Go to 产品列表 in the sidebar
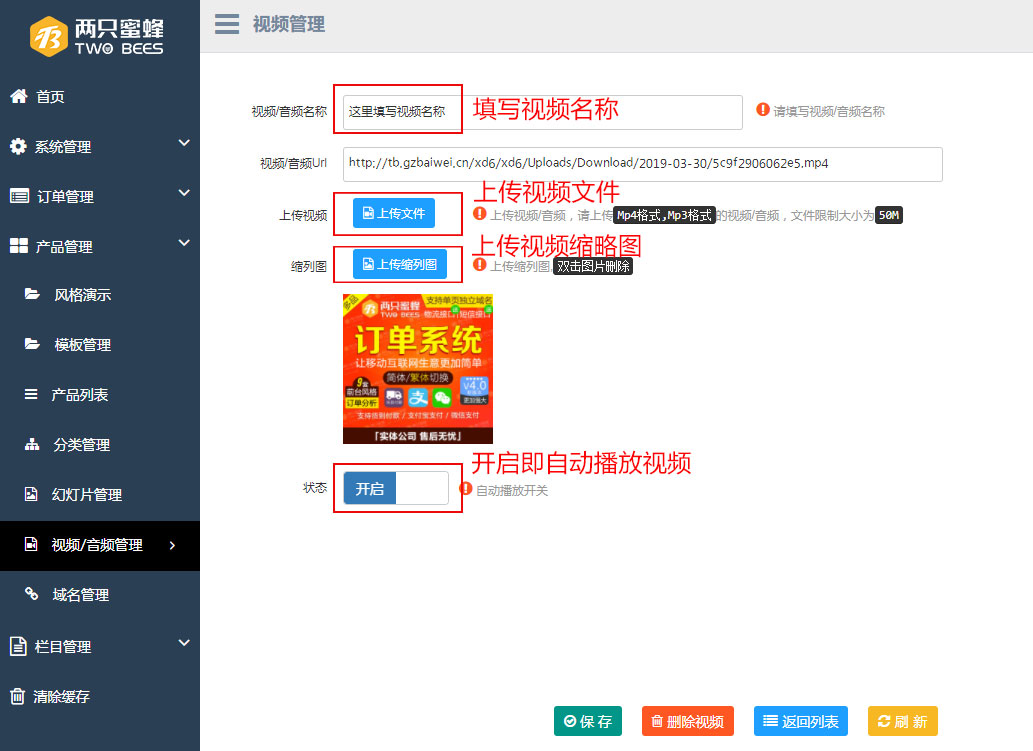Viewport: 1033px width, 751px height. point(100,395)
